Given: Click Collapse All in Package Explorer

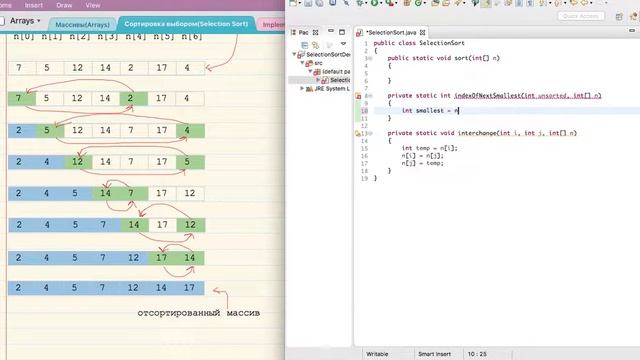Looking at the screenshot, I should pyautogui.click(x=305, y=45).
